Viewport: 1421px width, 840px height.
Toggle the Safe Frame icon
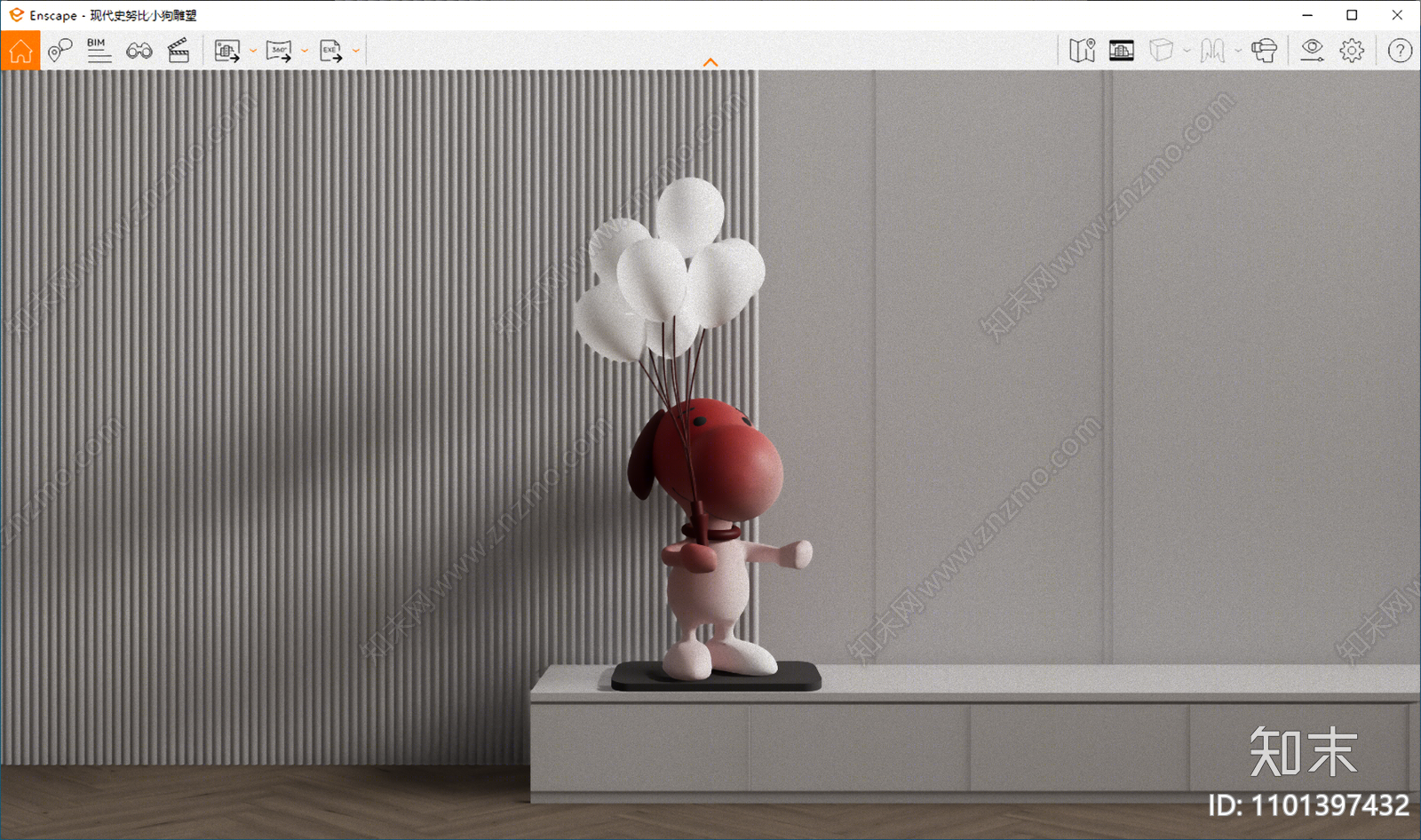click(1122, 51)
